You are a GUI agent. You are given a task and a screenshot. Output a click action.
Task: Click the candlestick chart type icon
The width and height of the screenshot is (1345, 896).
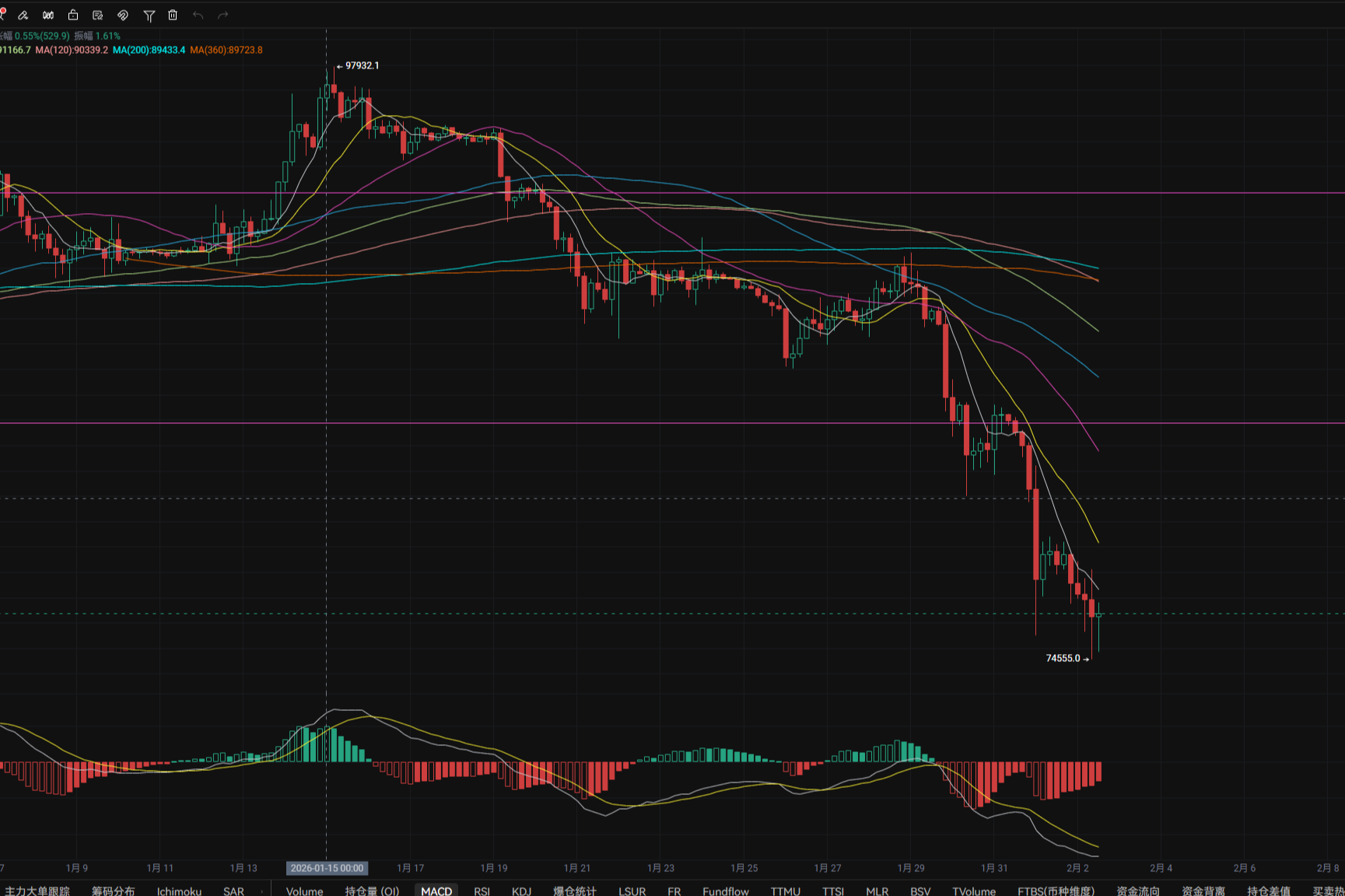pyautogui.click(x=48, y=15)
